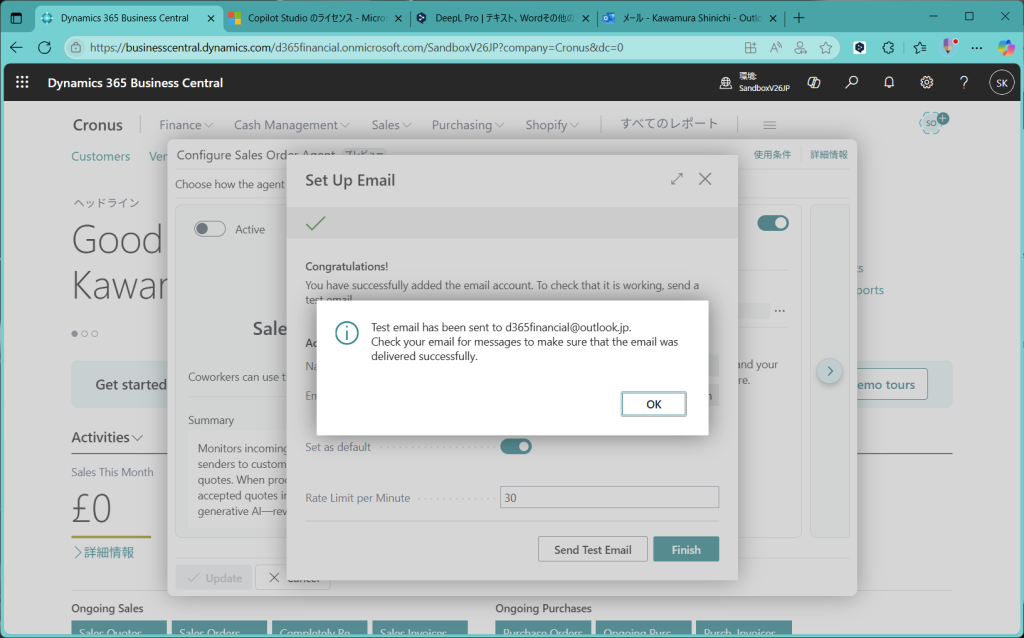Click the SandboxV26JP environment icon

click(x=726, y=83)
